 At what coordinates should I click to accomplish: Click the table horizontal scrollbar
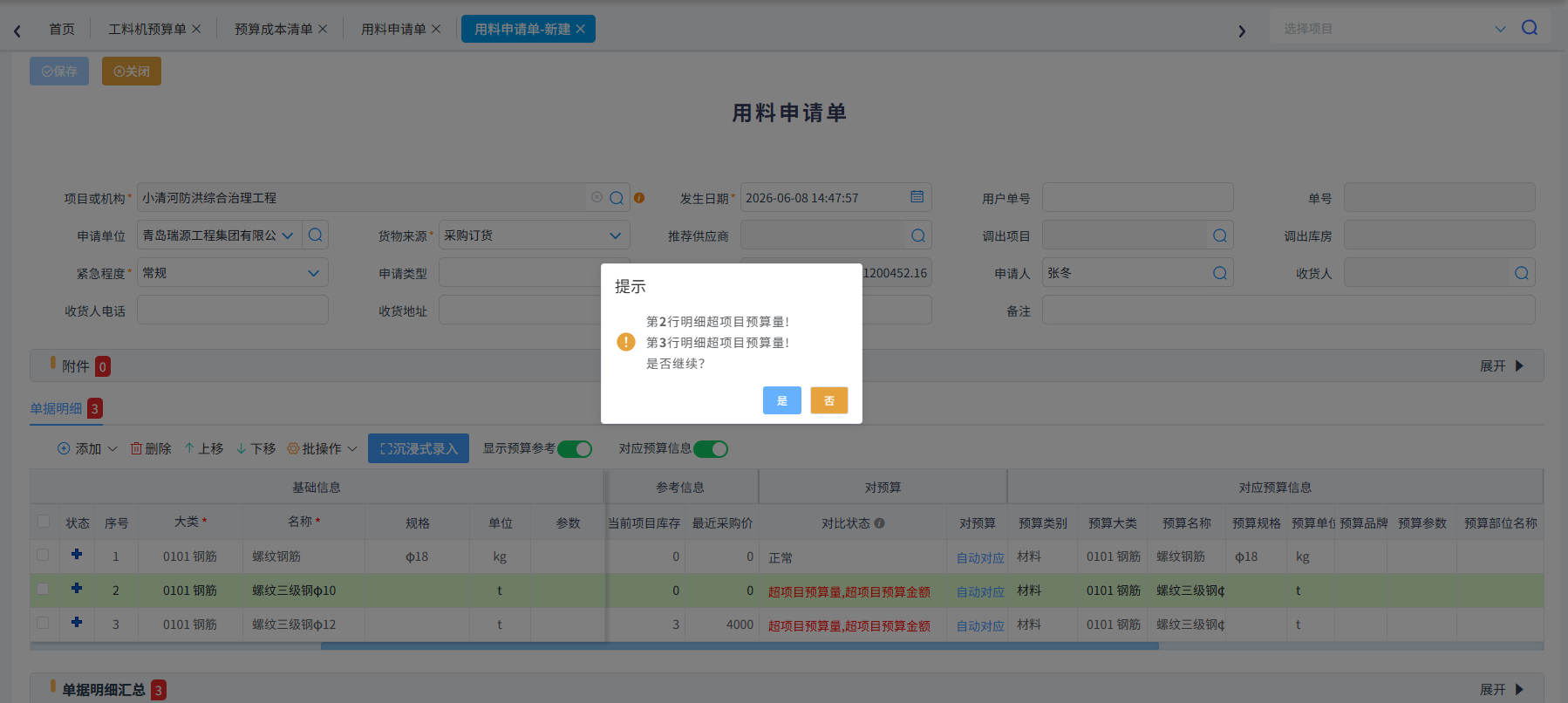point(740,646)
